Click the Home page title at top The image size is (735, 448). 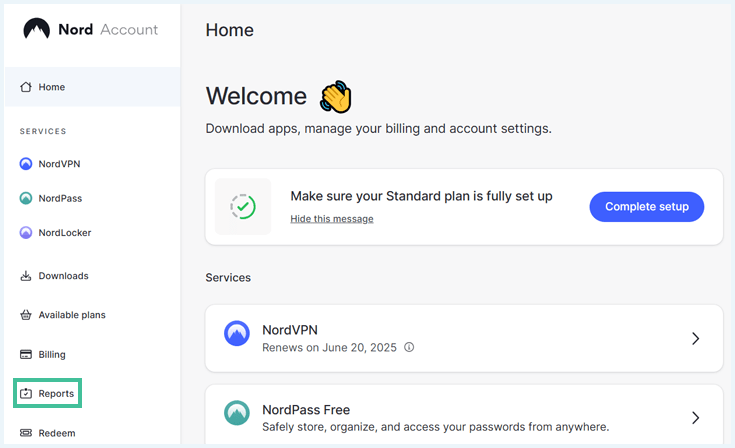coord(230,30)
